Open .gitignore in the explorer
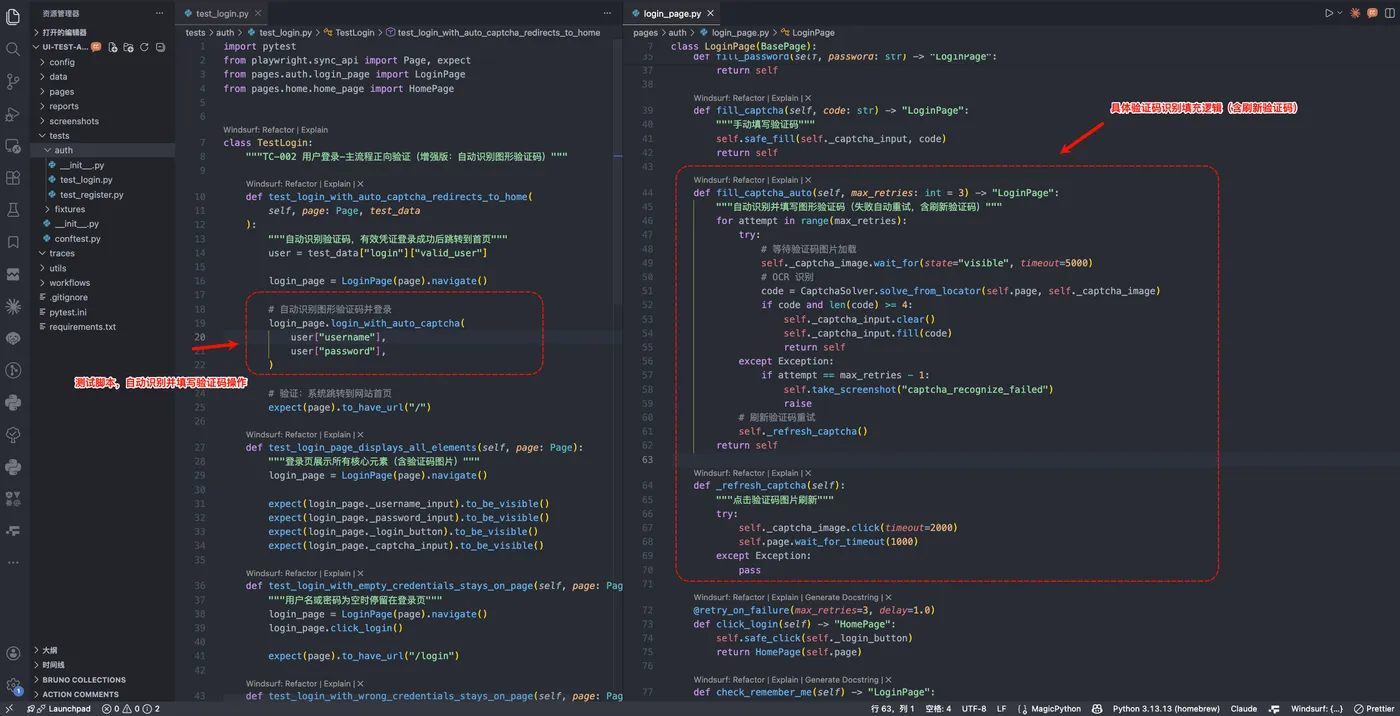The height and width of the screenshot is (716, 1400). 102,298
